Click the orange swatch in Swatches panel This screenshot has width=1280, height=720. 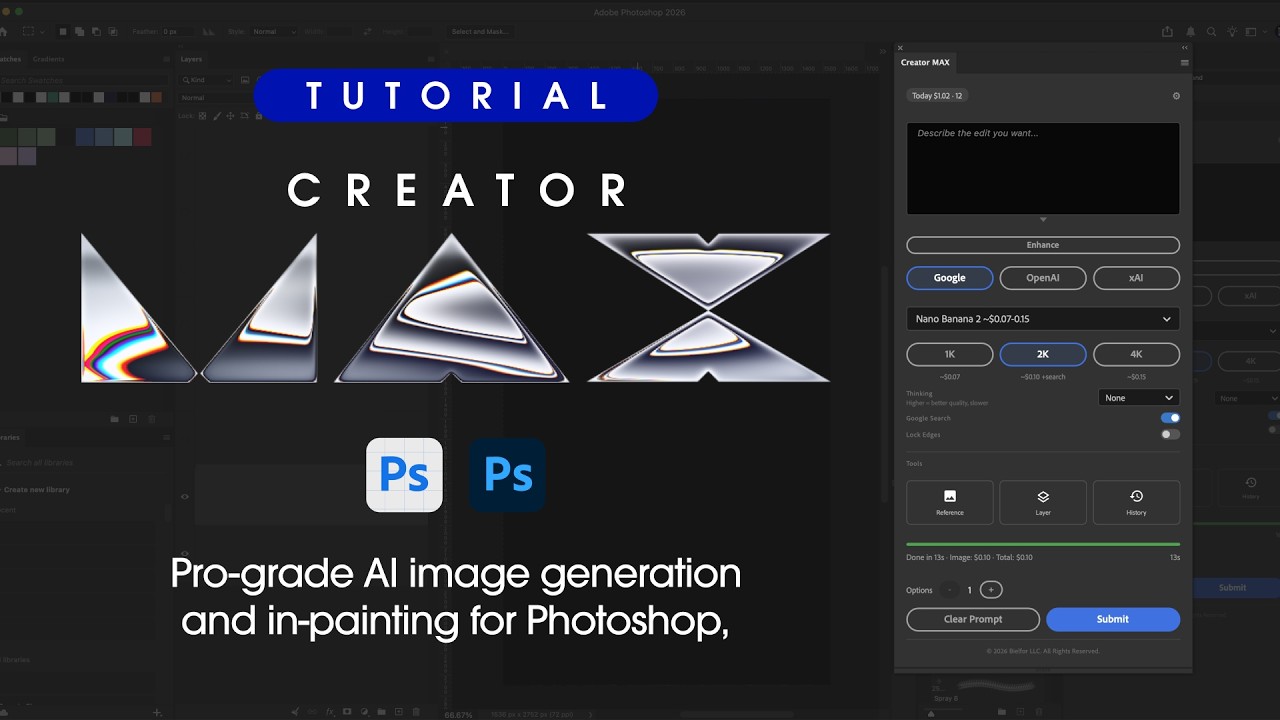156,97
